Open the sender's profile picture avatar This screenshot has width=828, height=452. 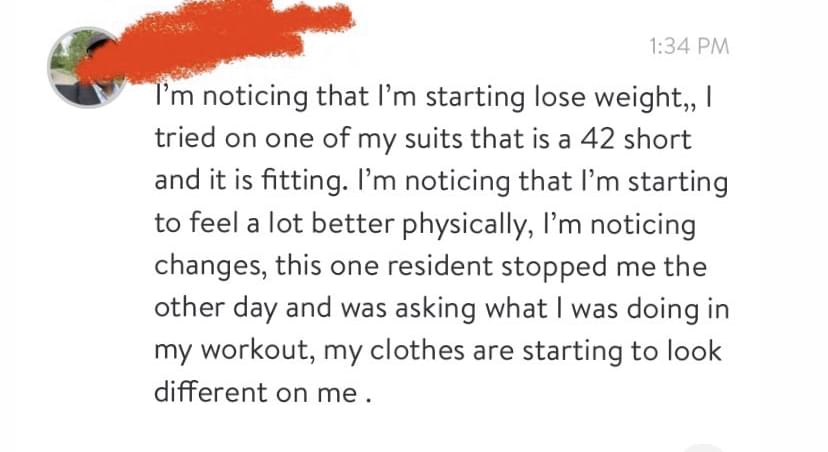coord(87,68)
